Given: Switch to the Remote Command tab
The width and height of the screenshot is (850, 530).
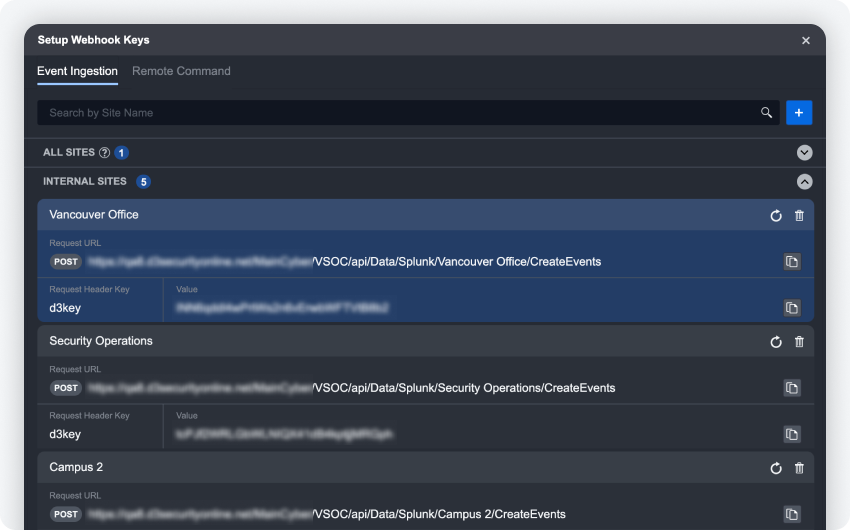Looking at the screenshot, I should 181,71.
